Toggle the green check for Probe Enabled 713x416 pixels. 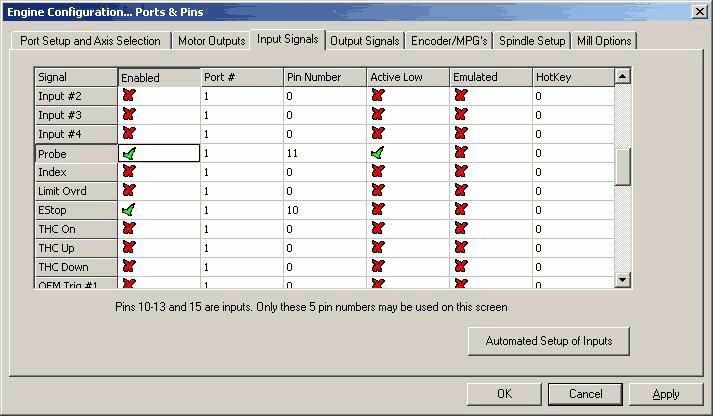click(x=128, y=154)
